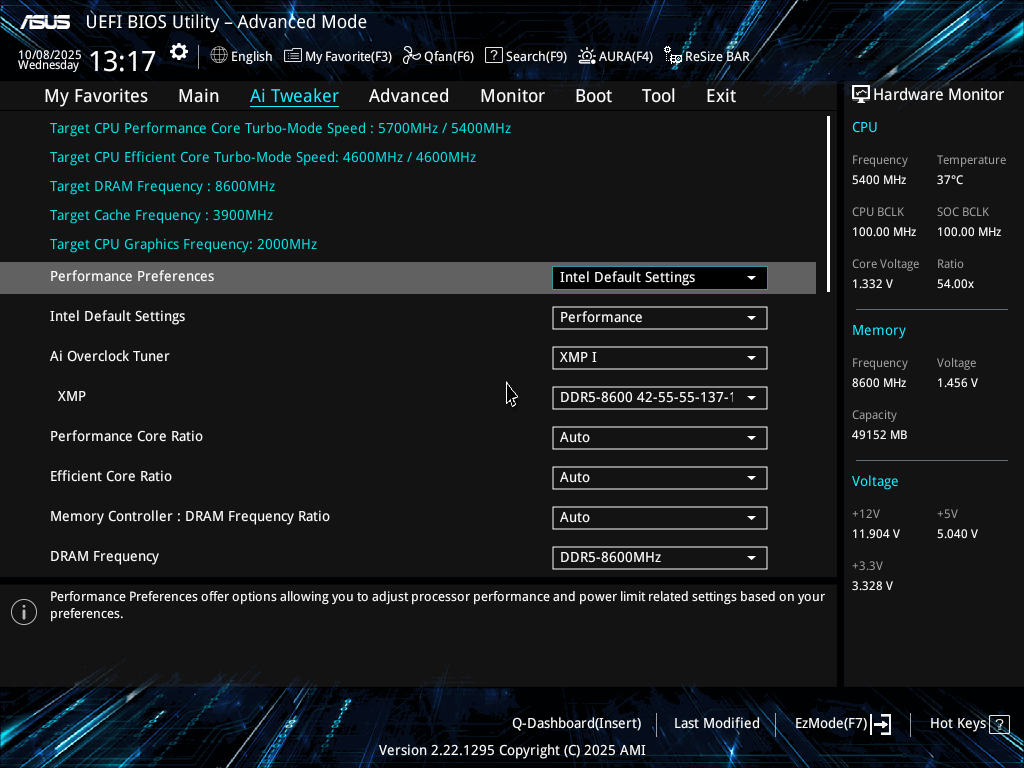Open the XMP profile dropdown
The image size is (1024, 768).
click(659, 398)
